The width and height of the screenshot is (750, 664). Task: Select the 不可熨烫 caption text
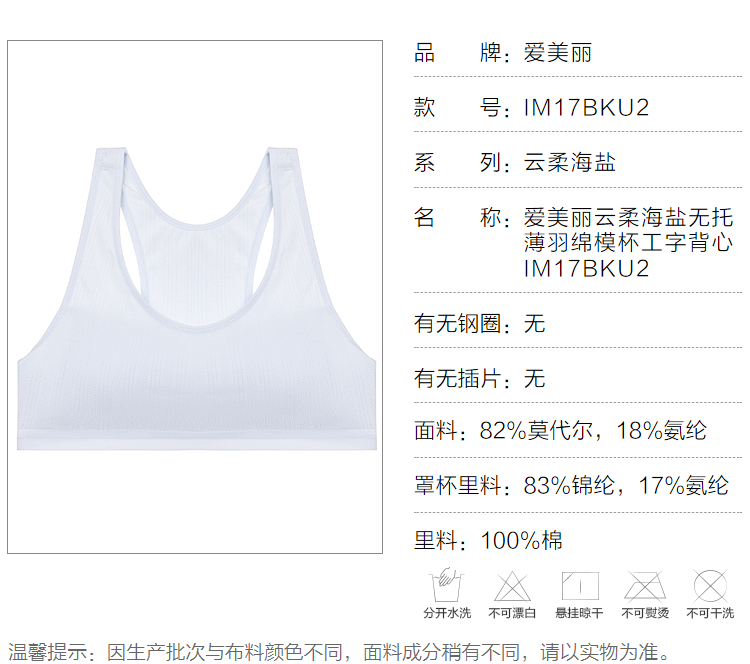pyautogui.click(x=644, y=613)
